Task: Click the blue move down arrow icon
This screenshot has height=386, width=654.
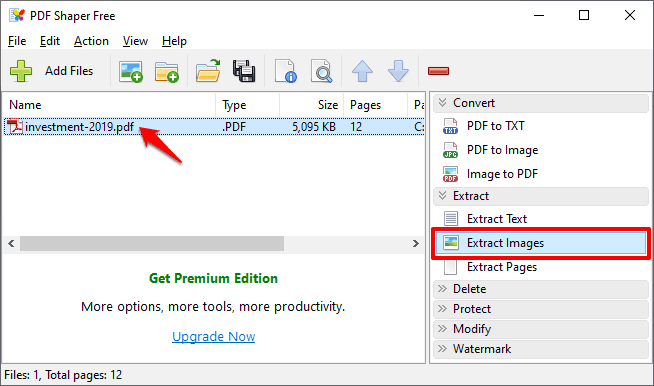Action: 398,71
